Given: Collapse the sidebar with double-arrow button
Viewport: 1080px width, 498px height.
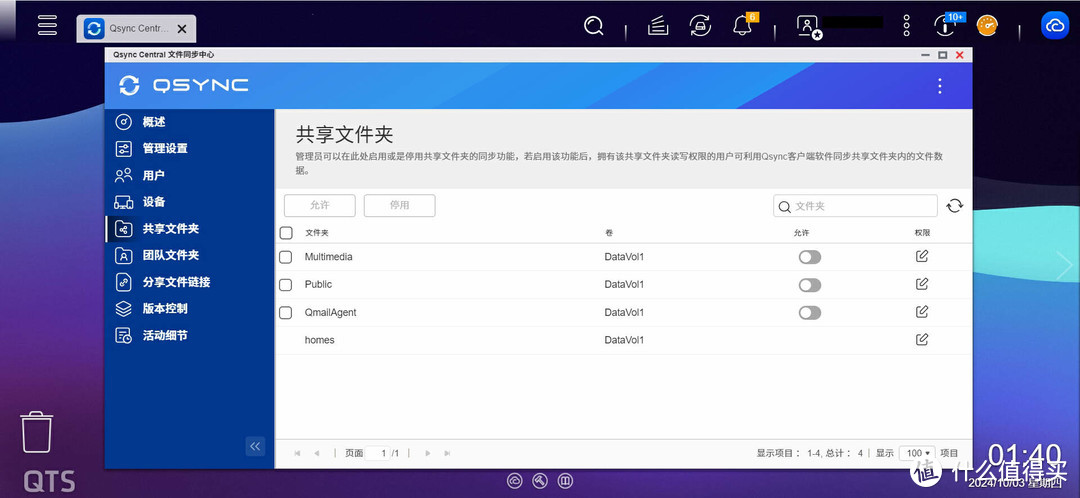Looking at the screenshot, I should click(255, 446).
